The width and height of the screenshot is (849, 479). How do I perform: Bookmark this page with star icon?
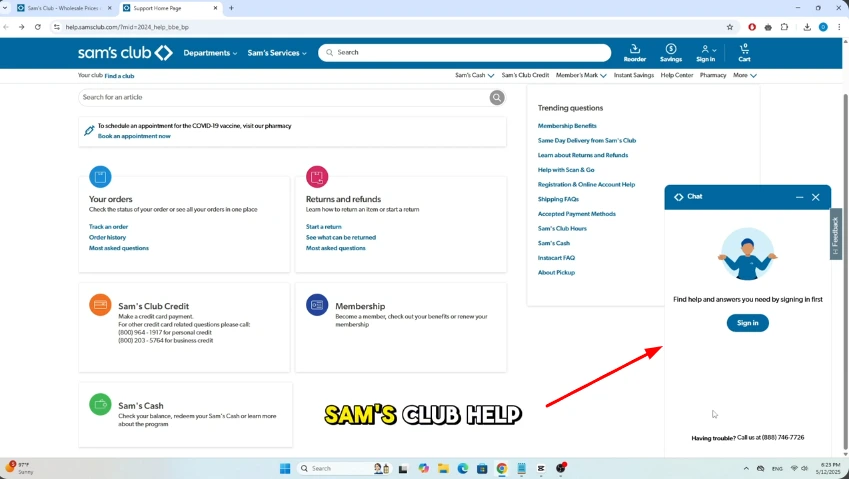click(x=729, y=27)
